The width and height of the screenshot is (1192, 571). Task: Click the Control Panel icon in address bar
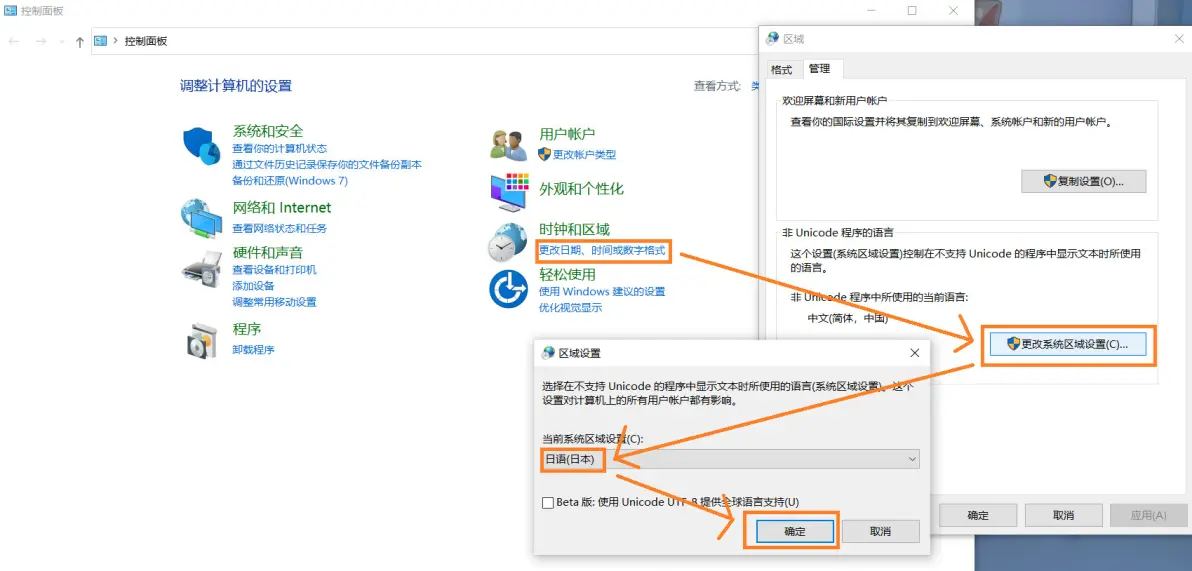click(100, 41)
